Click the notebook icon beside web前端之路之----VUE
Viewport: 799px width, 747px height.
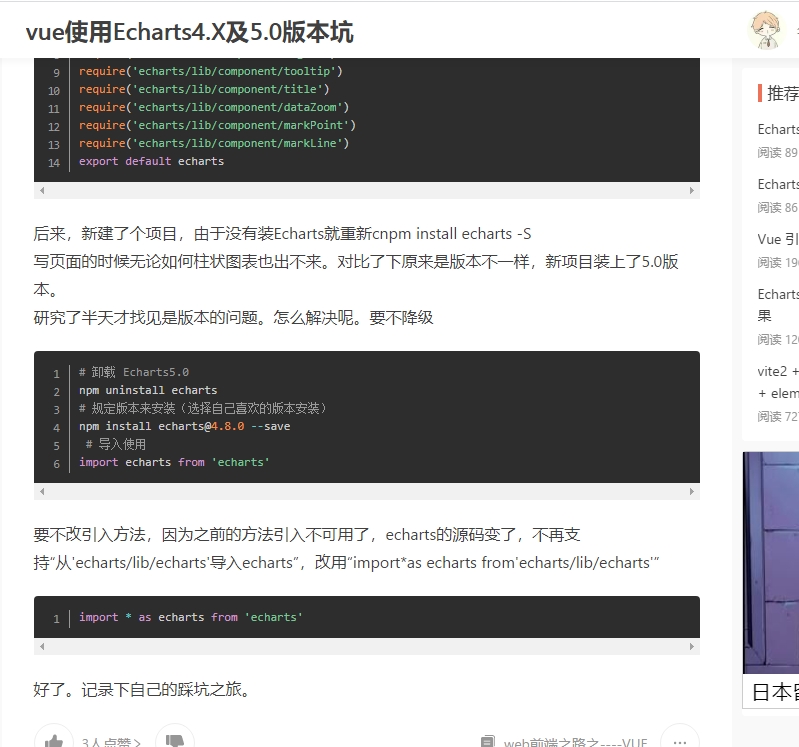coord(488,741)
